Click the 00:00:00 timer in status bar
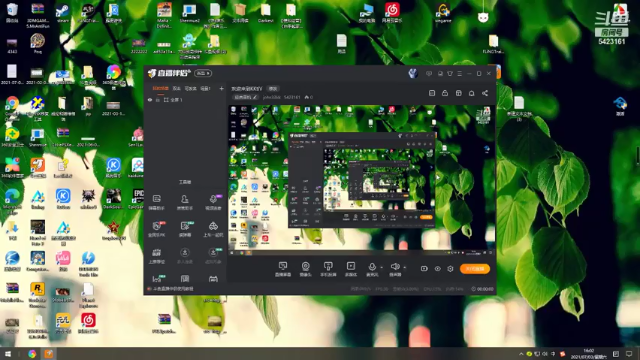The height and width of the screenshot is (360, 640). pyautogui.click(x=482, y=289)
